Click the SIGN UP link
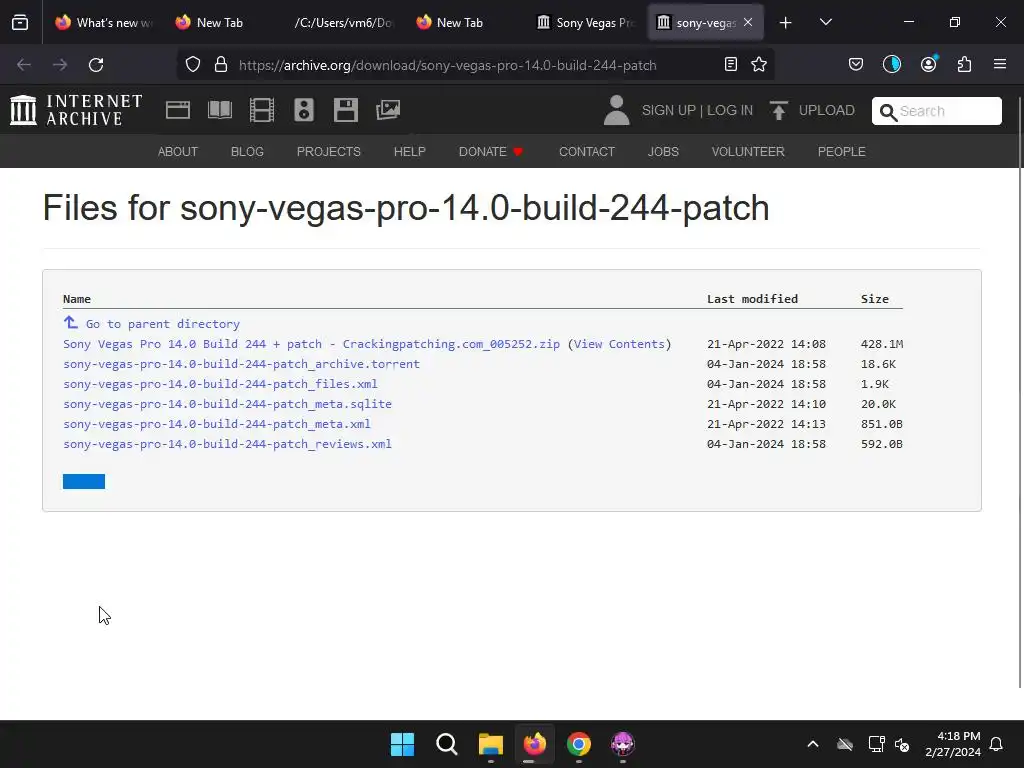Viewport: 1024px width, 768px height. click(x=668, y=110)
